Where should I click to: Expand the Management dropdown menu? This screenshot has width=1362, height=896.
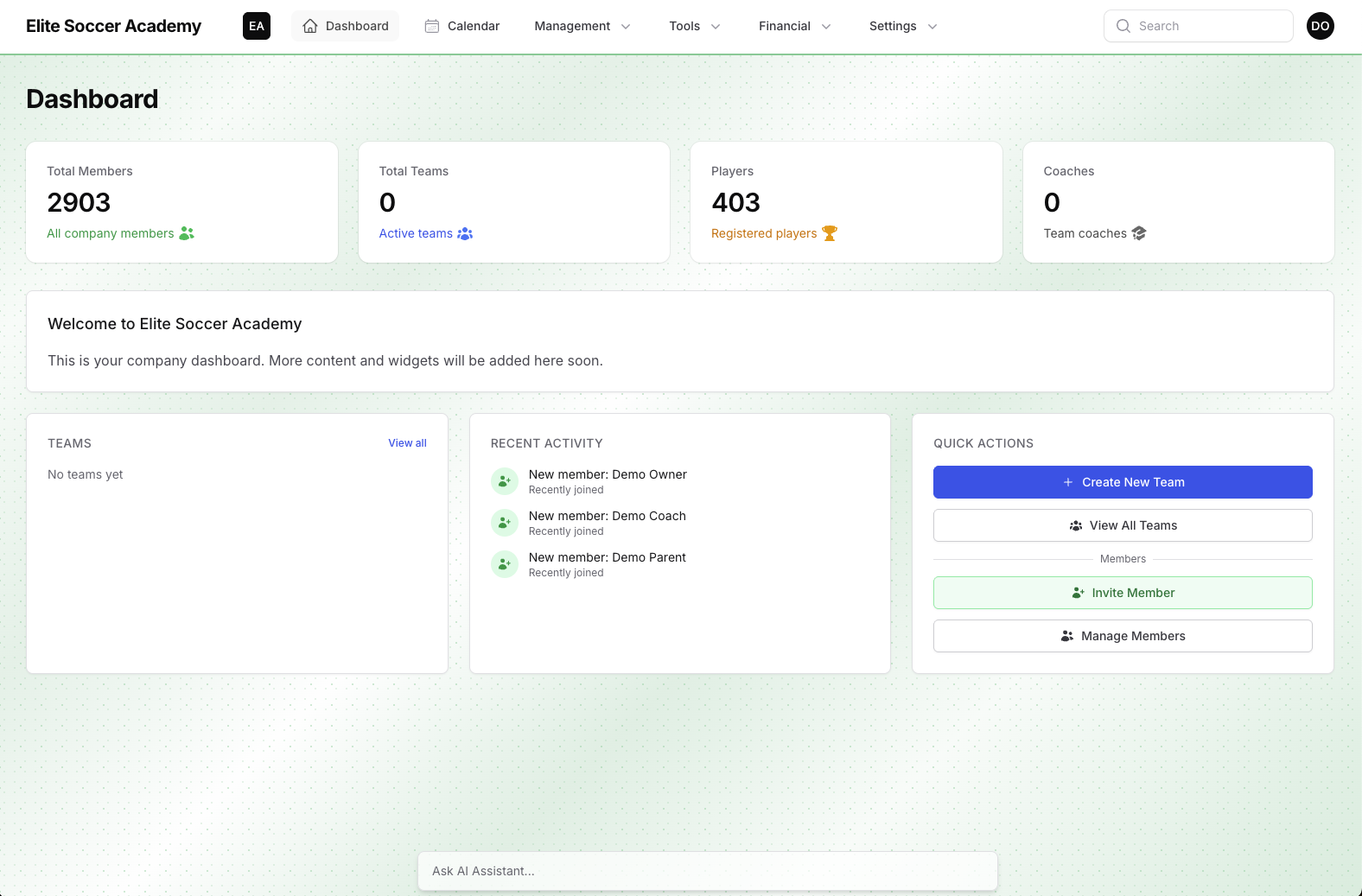coord(582,26)
